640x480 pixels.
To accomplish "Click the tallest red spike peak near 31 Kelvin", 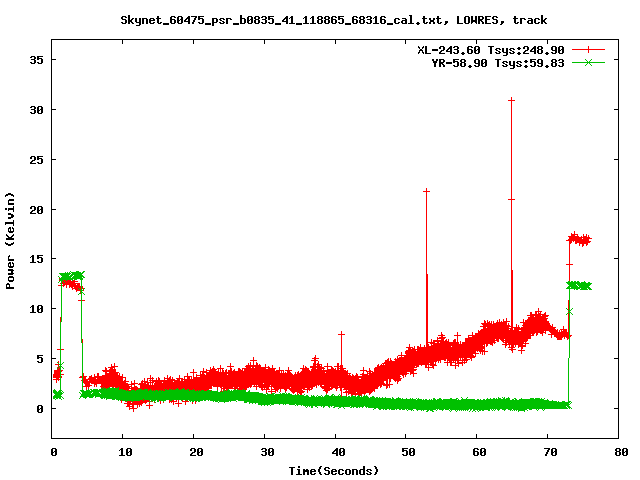I will pyautogui.click(x=511, y=100).
